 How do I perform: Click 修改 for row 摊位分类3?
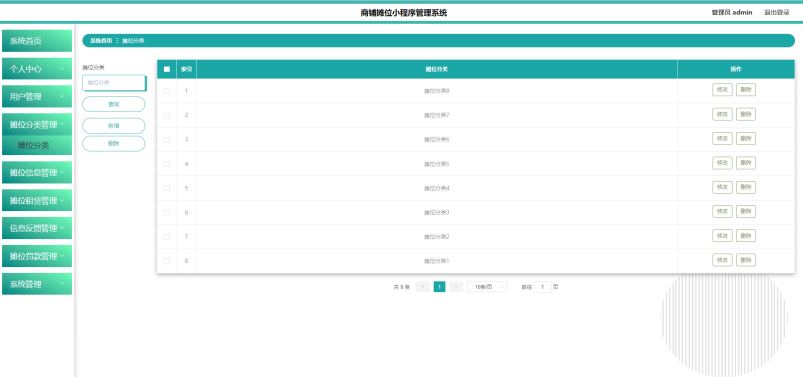pyautogui.click(x=722, y=211)
